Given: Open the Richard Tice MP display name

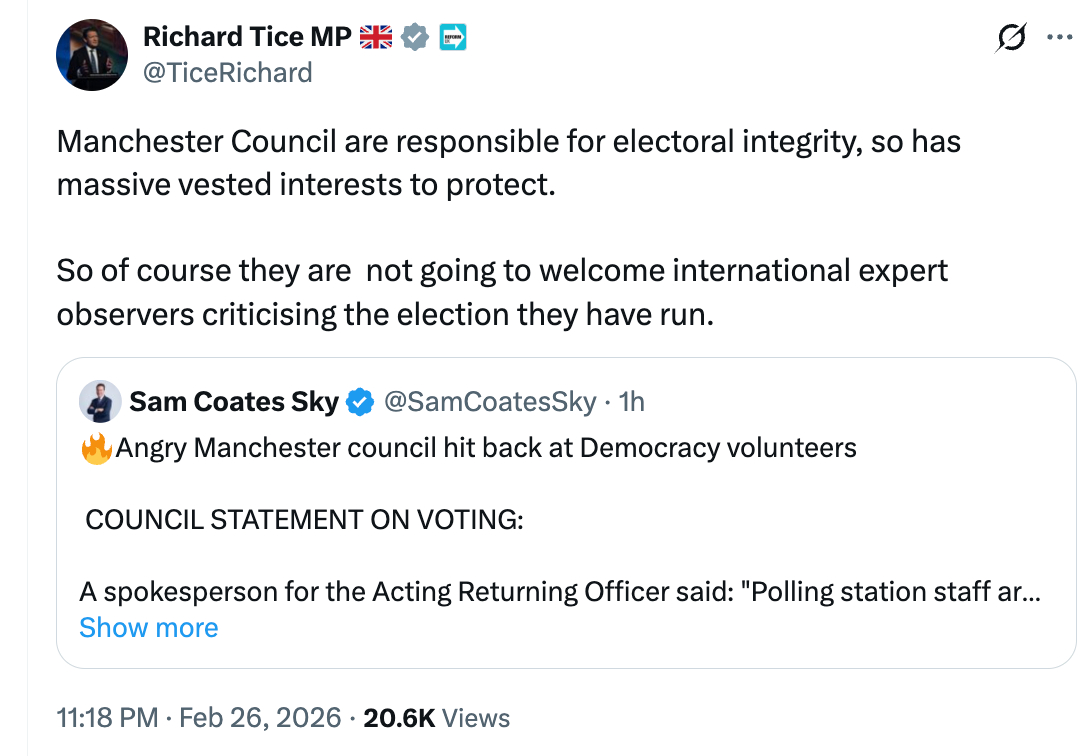Looking at the screenshot, I should point(247,37).
